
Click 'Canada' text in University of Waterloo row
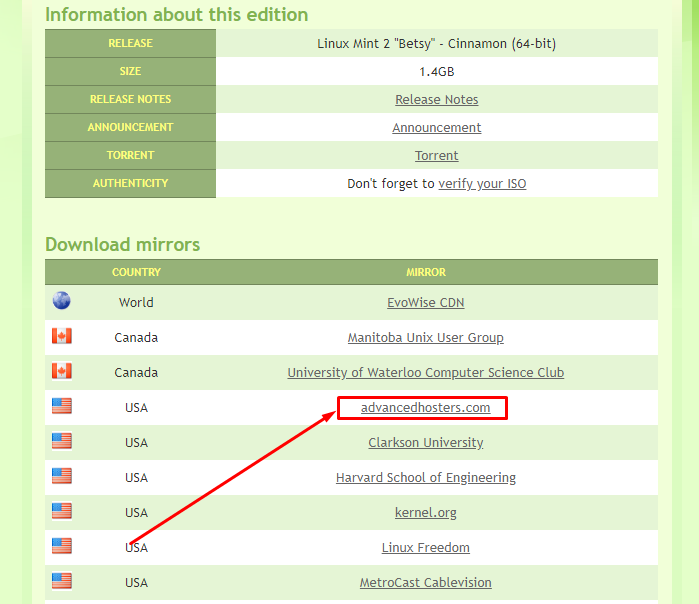[136, 373]
